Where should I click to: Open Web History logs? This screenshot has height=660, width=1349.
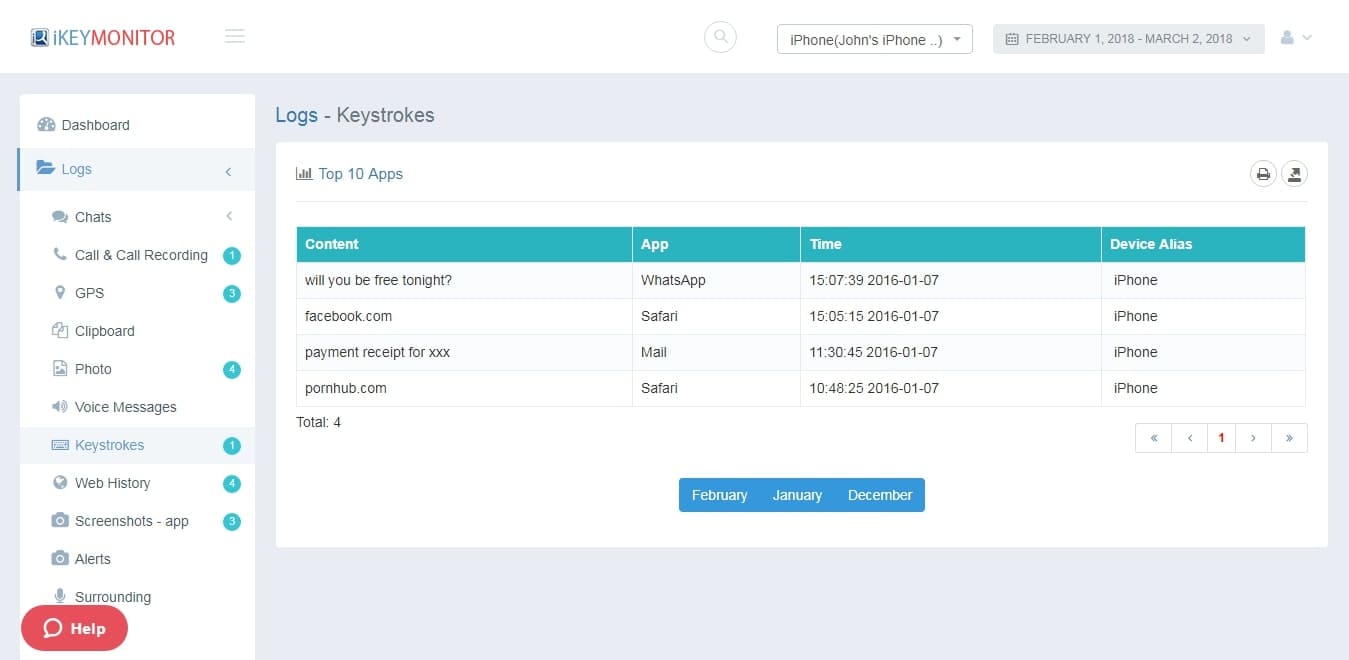coord(112,483)
